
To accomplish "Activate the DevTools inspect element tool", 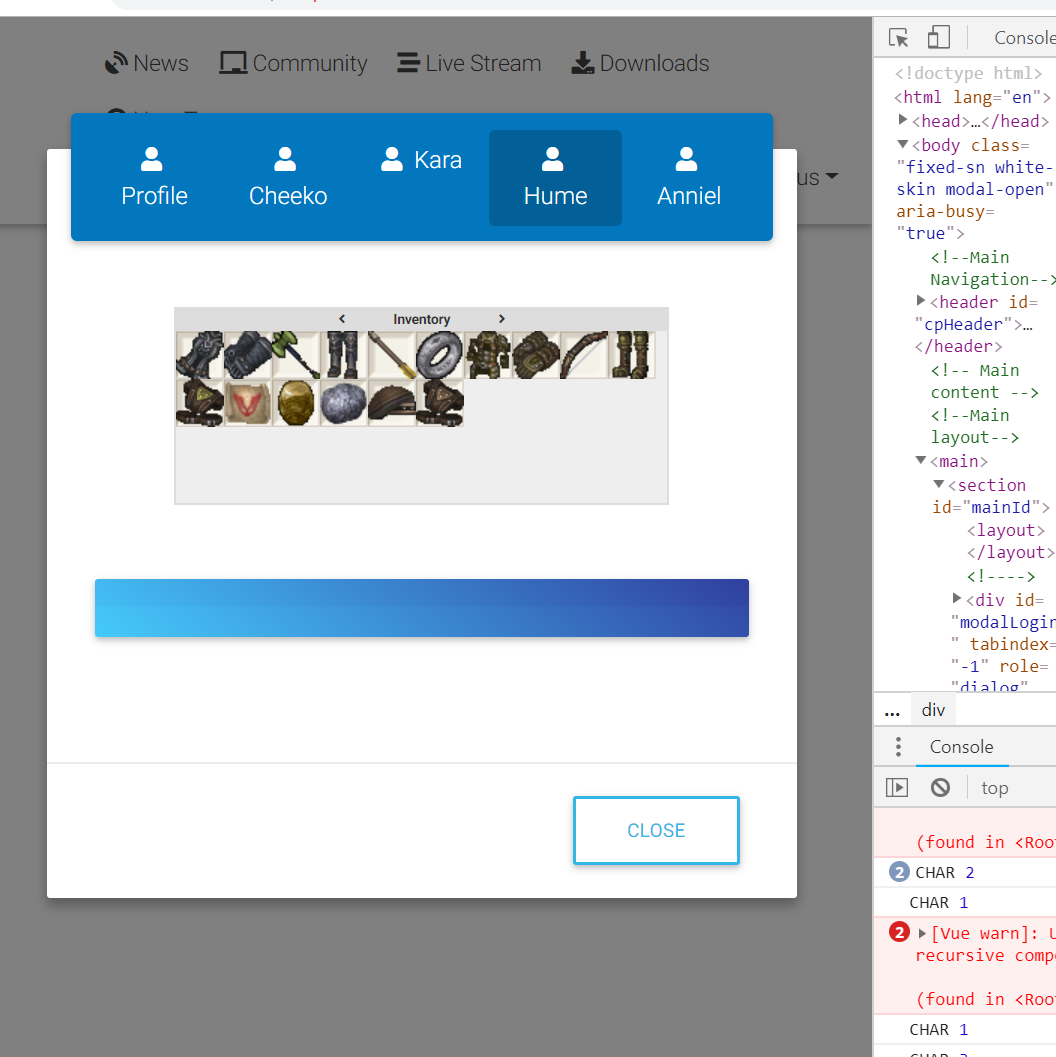I will pyautogui.click(x=898, y=38).
